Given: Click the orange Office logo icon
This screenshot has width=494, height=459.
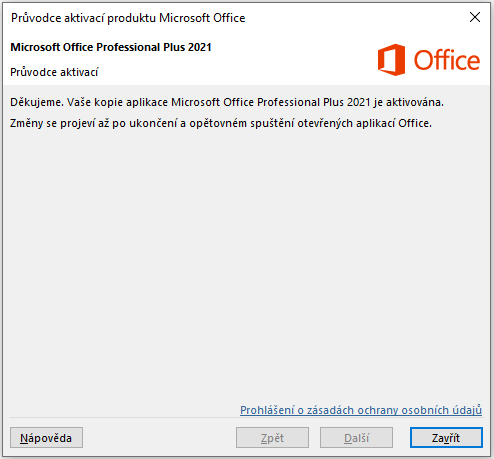Looking at the screenshot, I should pos(391,60).
